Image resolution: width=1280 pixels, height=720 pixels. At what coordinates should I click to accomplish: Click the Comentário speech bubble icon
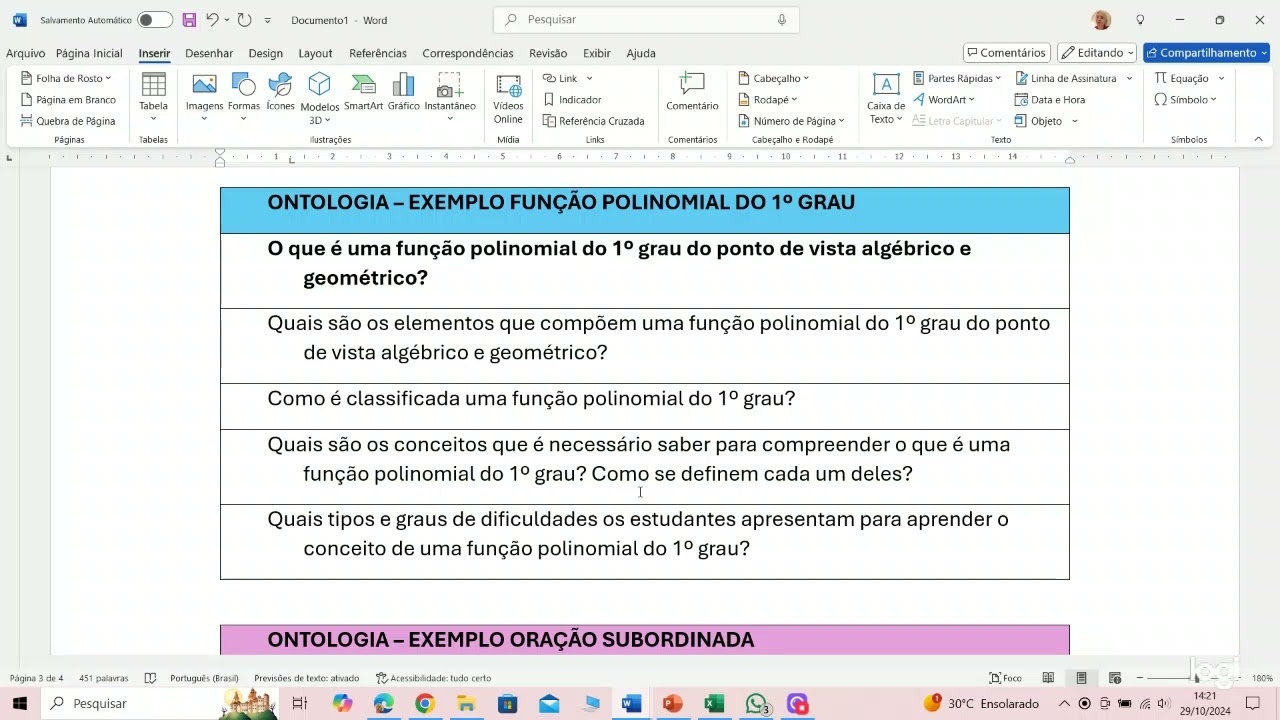[692, 84]
